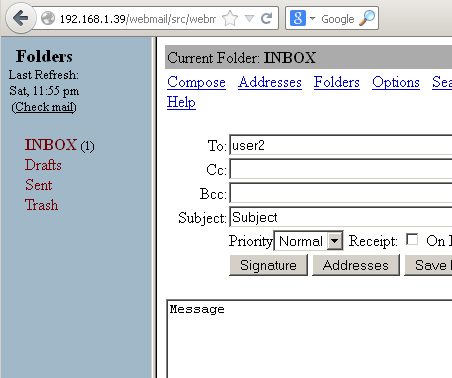Open the Drafts folder
Image resolution: width=452 pixels, height=378 pixels.
(x=43, y=165)
